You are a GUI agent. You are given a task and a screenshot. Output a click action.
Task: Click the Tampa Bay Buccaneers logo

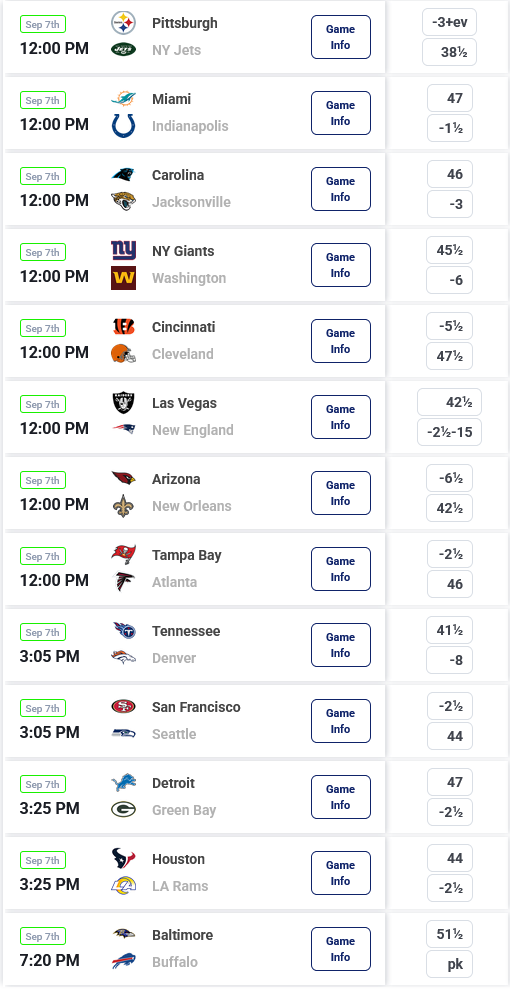point(124,554)
